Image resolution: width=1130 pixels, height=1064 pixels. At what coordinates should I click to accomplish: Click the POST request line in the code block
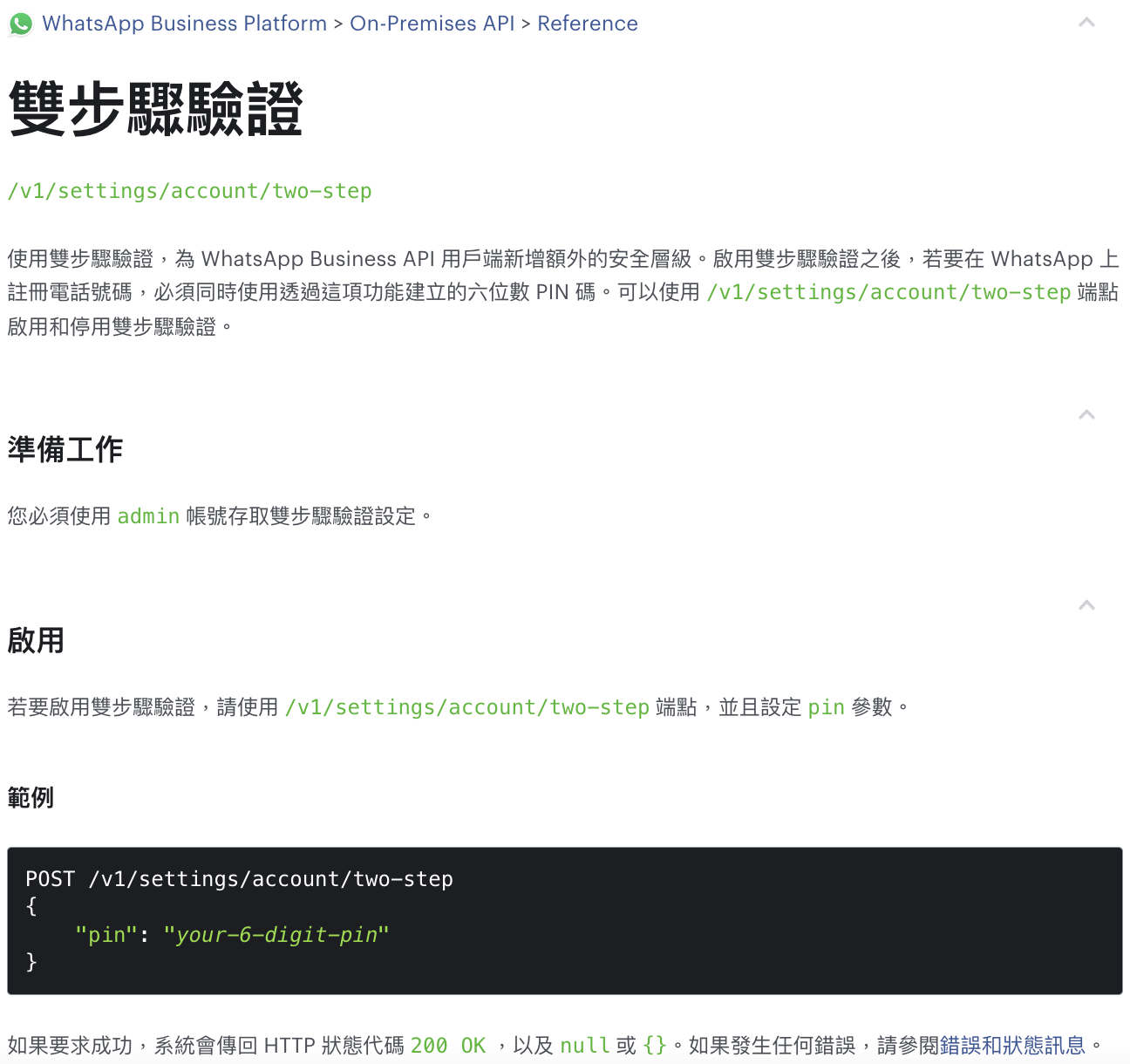click(x=240, y=879)
